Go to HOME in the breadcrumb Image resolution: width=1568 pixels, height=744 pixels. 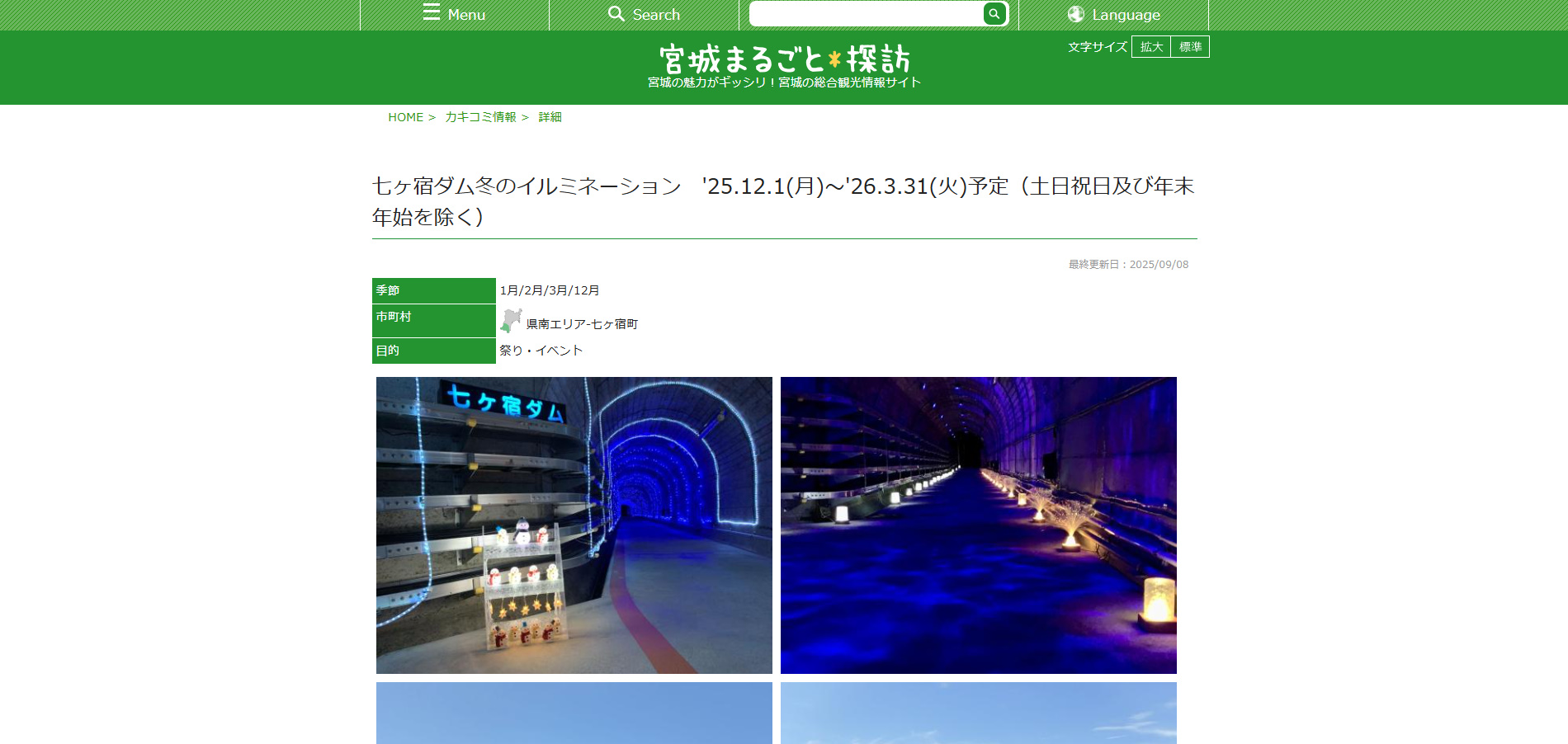pyautogui.click(x=405, y=117)
